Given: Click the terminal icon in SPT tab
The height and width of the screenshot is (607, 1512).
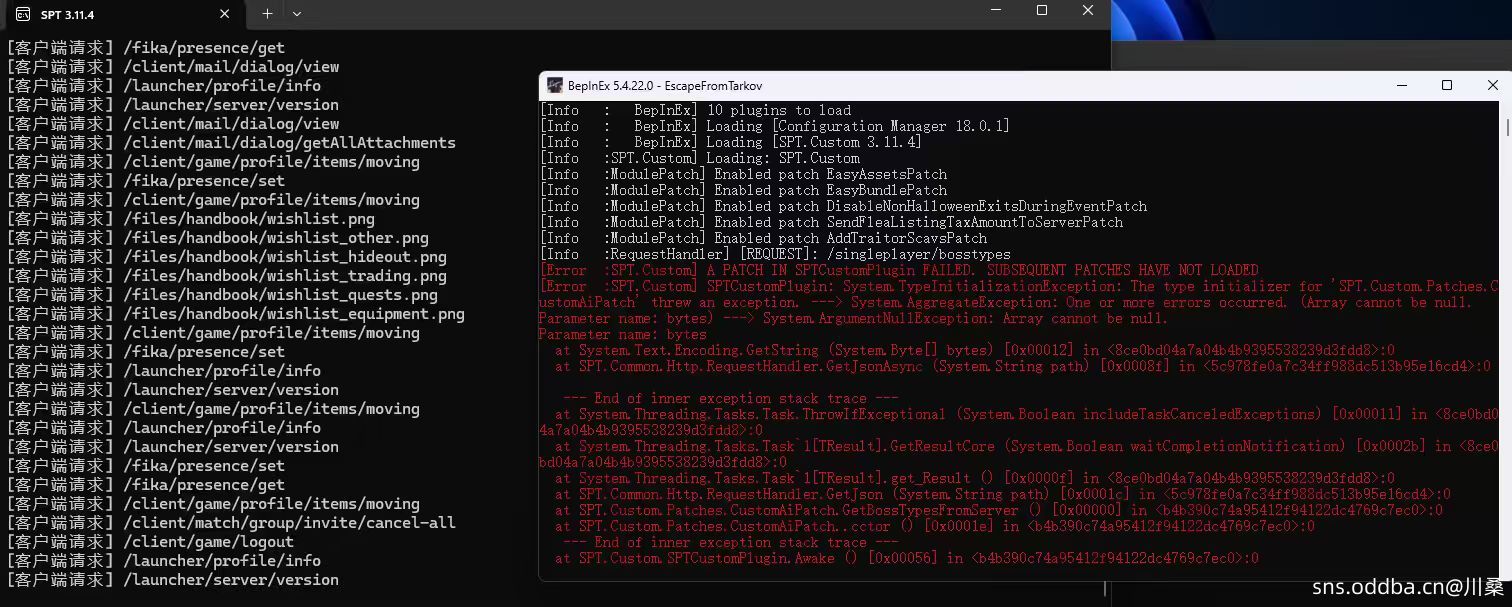Looking at the screenshot, I should [22, 14].
